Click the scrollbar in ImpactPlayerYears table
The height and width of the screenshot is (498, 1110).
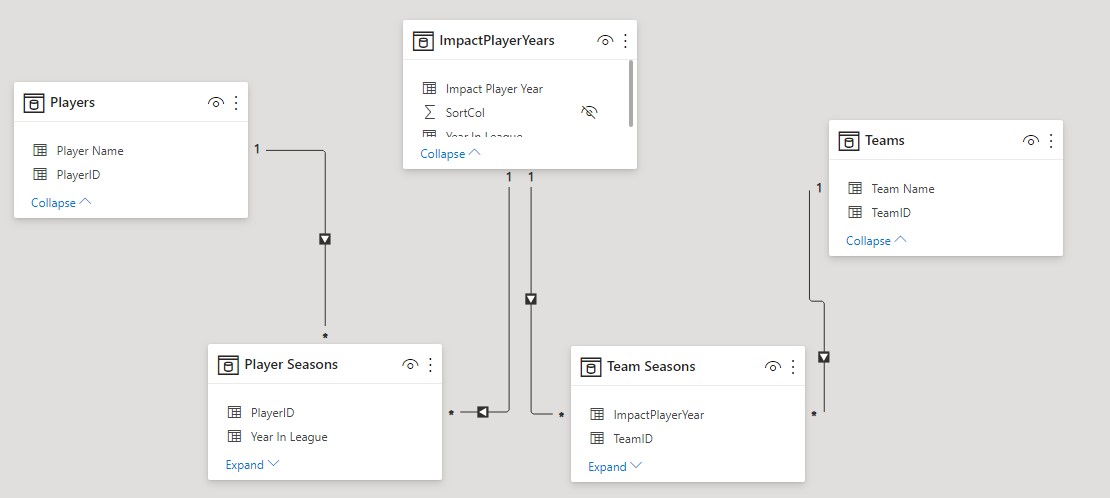(x=630, y=94)
